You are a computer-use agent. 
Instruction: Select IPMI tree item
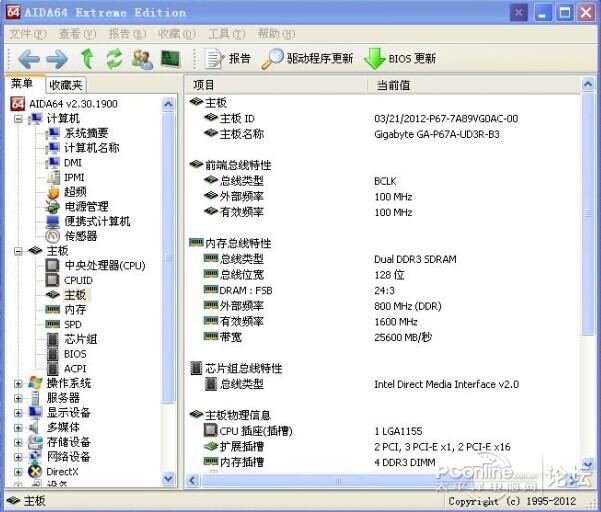(74, 177)
